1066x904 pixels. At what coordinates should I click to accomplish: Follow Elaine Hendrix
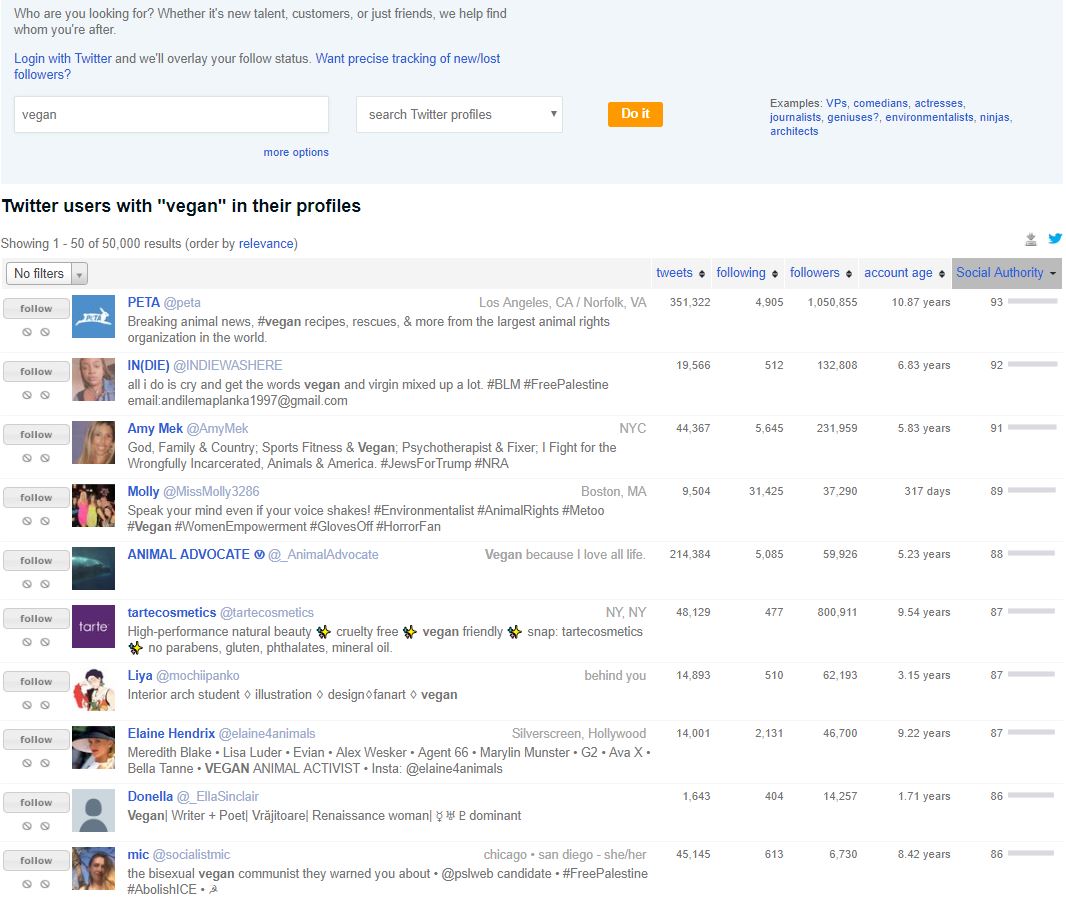click(36, 740)
